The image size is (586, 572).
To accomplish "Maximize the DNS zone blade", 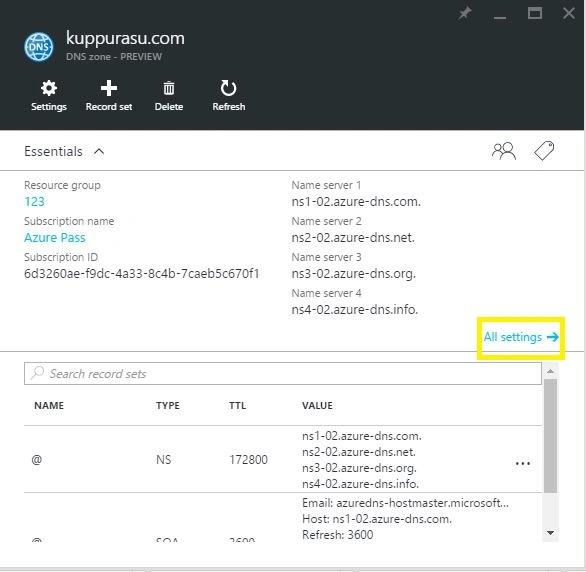I will (535, 13).
